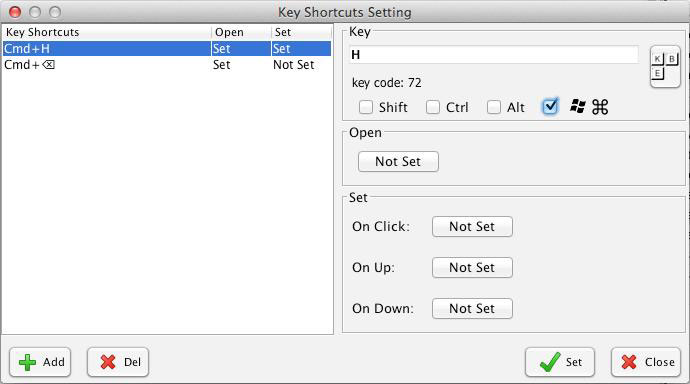This screenshot has width=690, height=384.
Task: Select the Cmd+Backspace shortcut row
Action: (x=167, y=65)
